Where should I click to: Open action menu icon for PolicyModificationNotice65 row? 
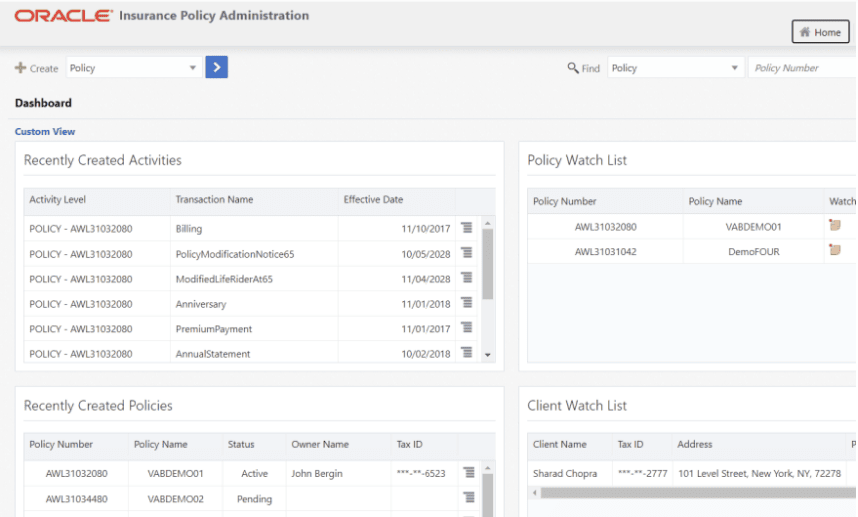coord(466,253)
